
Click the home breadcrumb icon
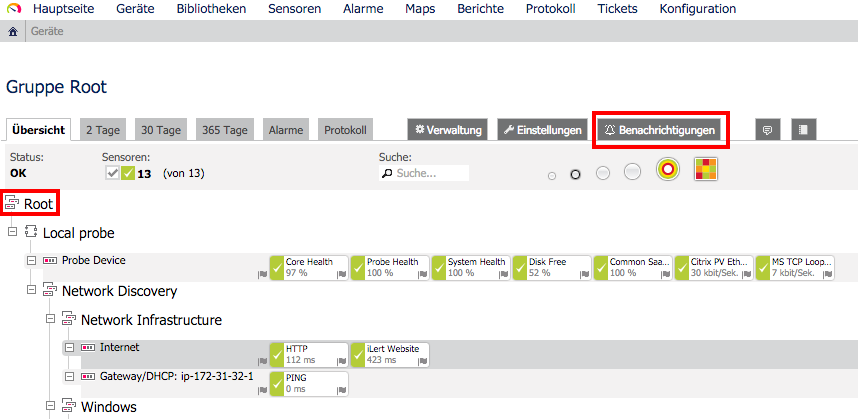click(13, 32)
